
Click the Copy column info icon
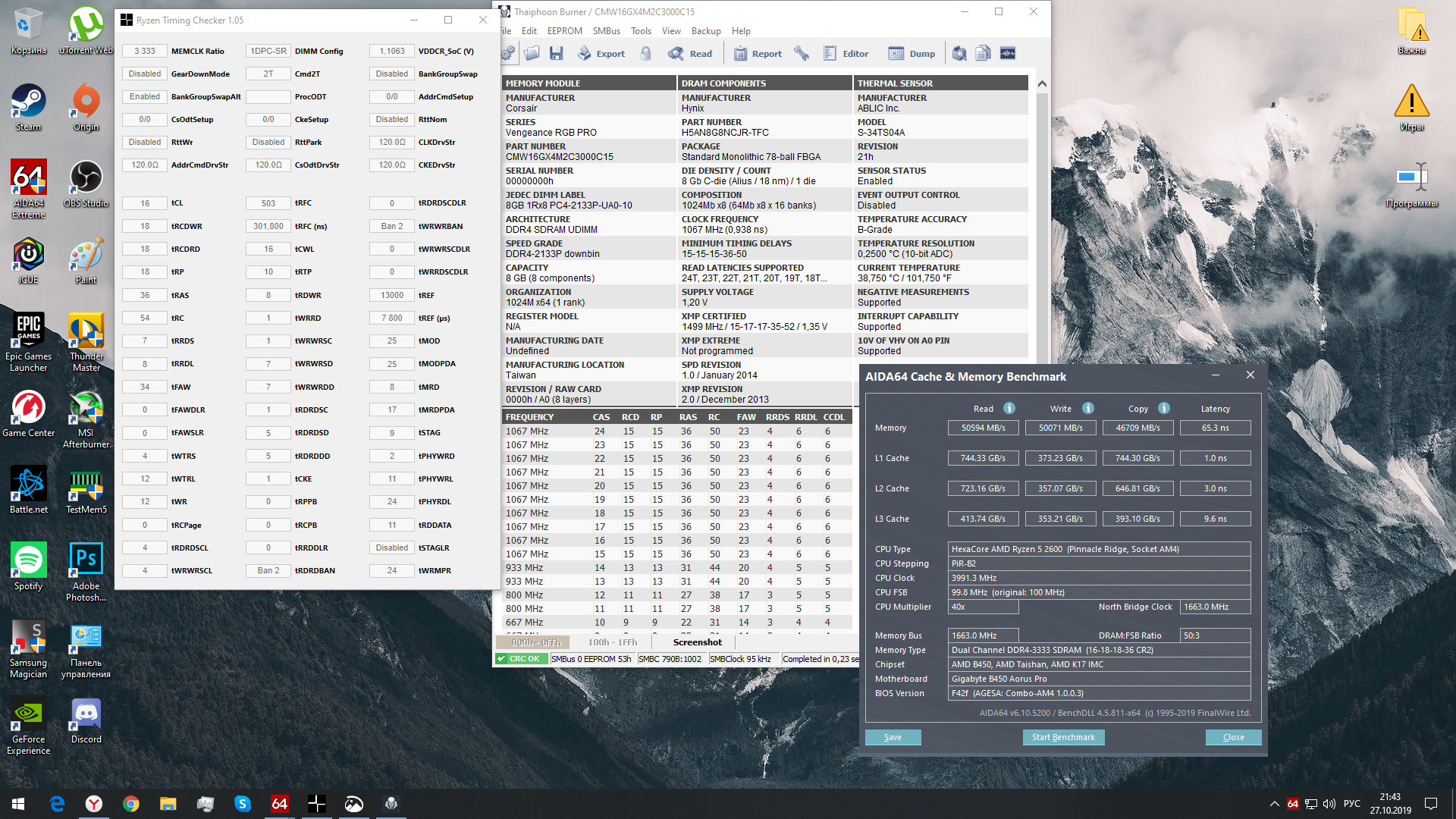click(1164, 408)
